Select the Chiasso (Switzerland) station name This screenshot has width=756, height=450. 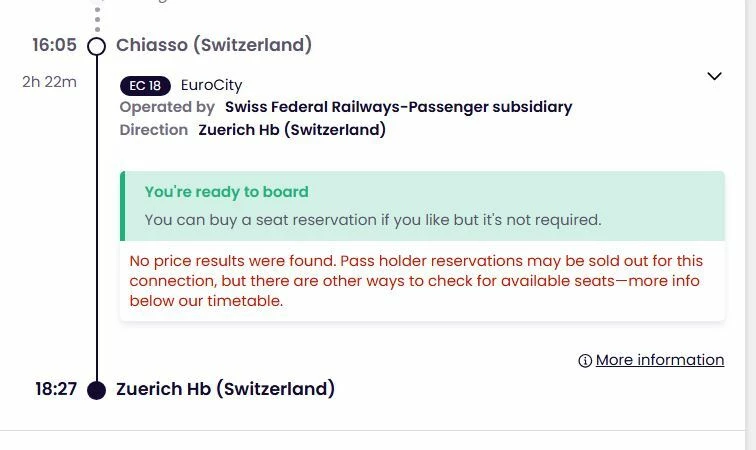coord(214,45)
